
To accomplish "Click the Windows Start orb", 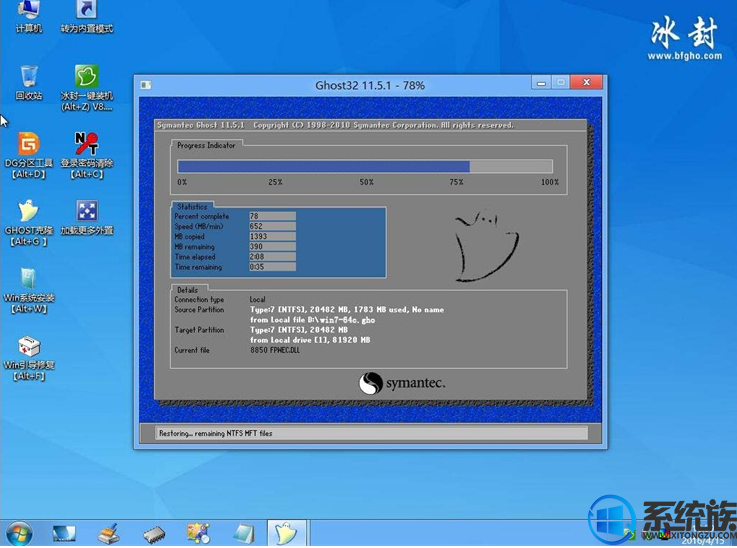I will (x=19, y=534).
